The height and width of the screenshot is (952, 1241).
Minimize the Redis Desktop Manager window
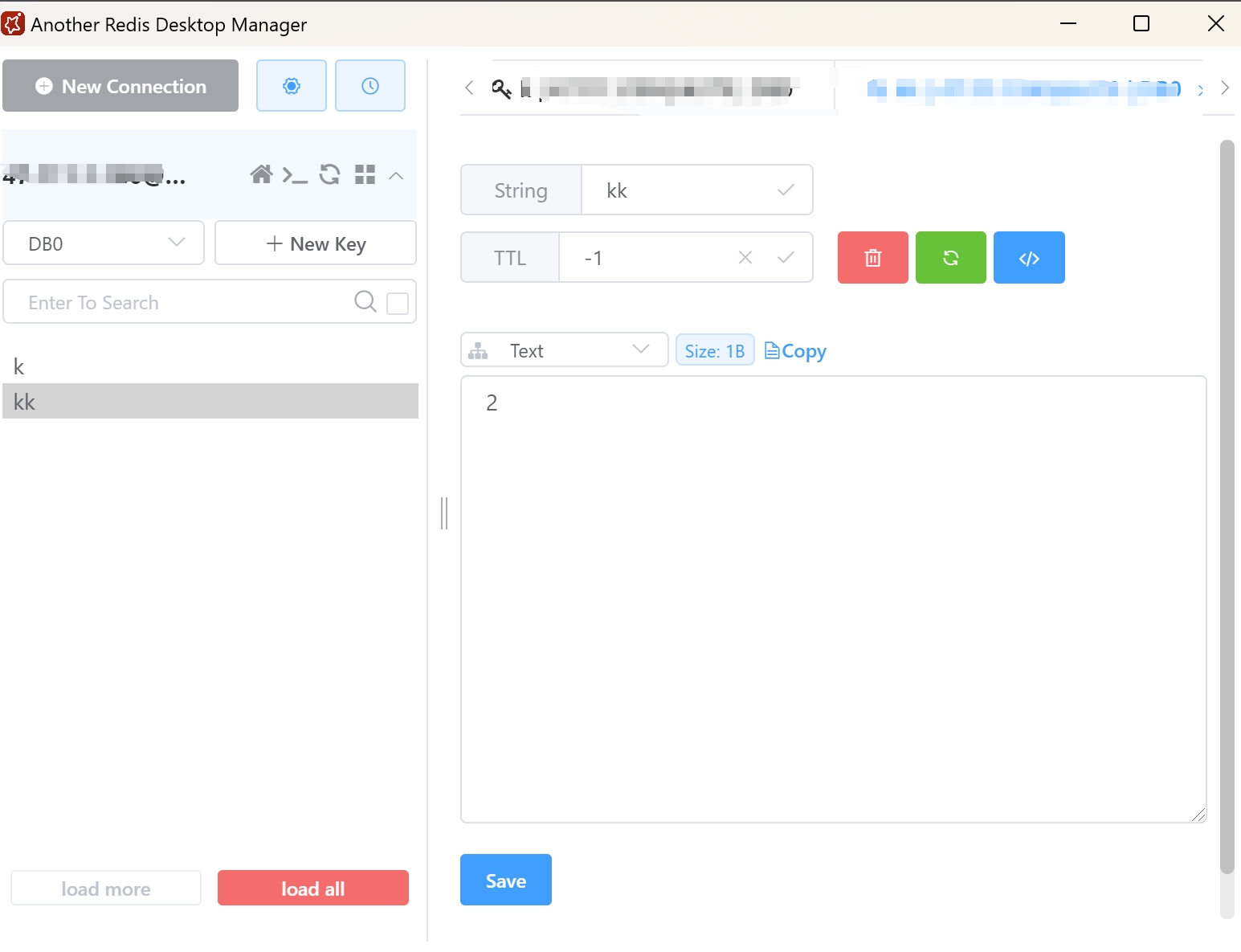[1068, 23]
